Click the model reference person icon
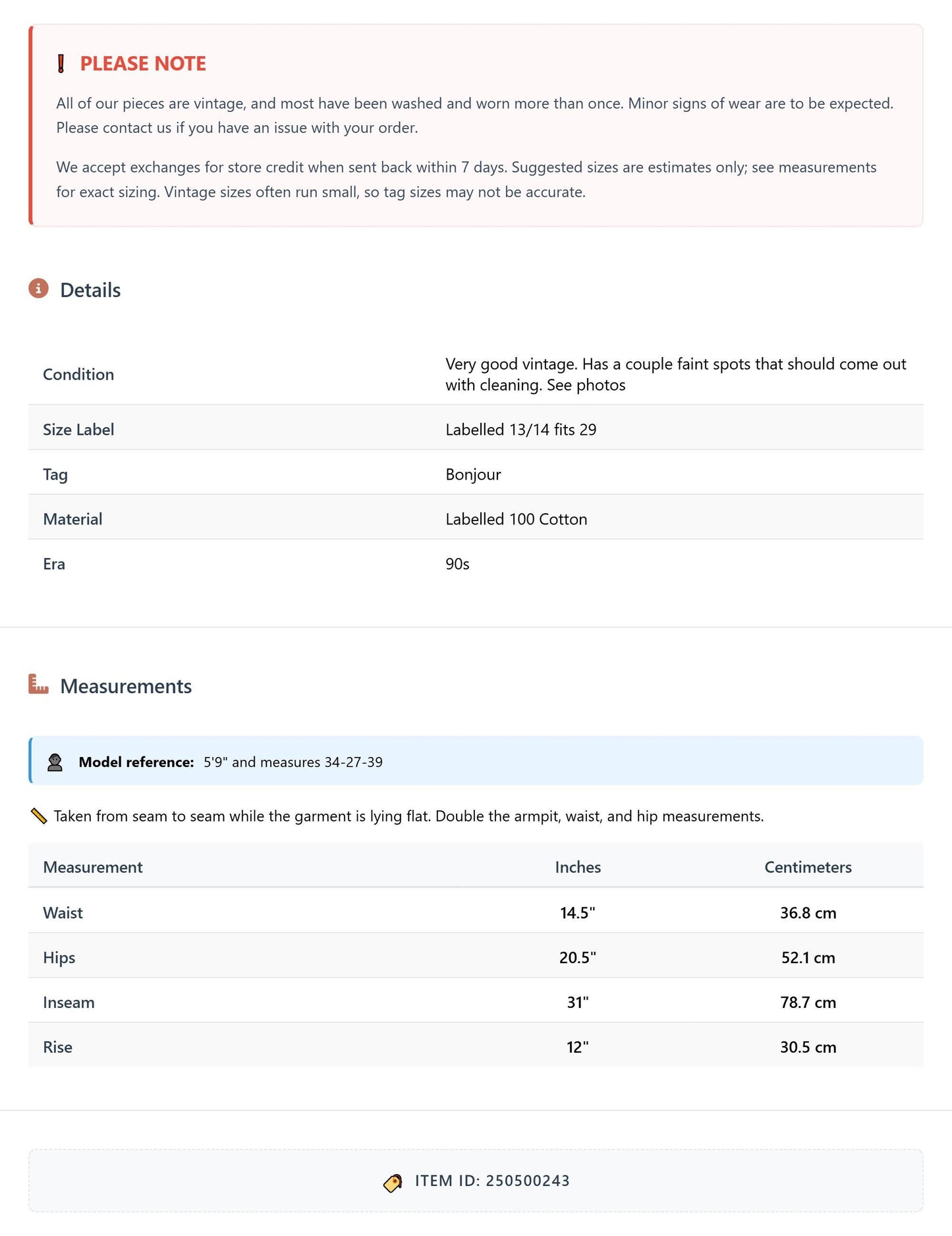952x1236 pixels. click(55, 762)
